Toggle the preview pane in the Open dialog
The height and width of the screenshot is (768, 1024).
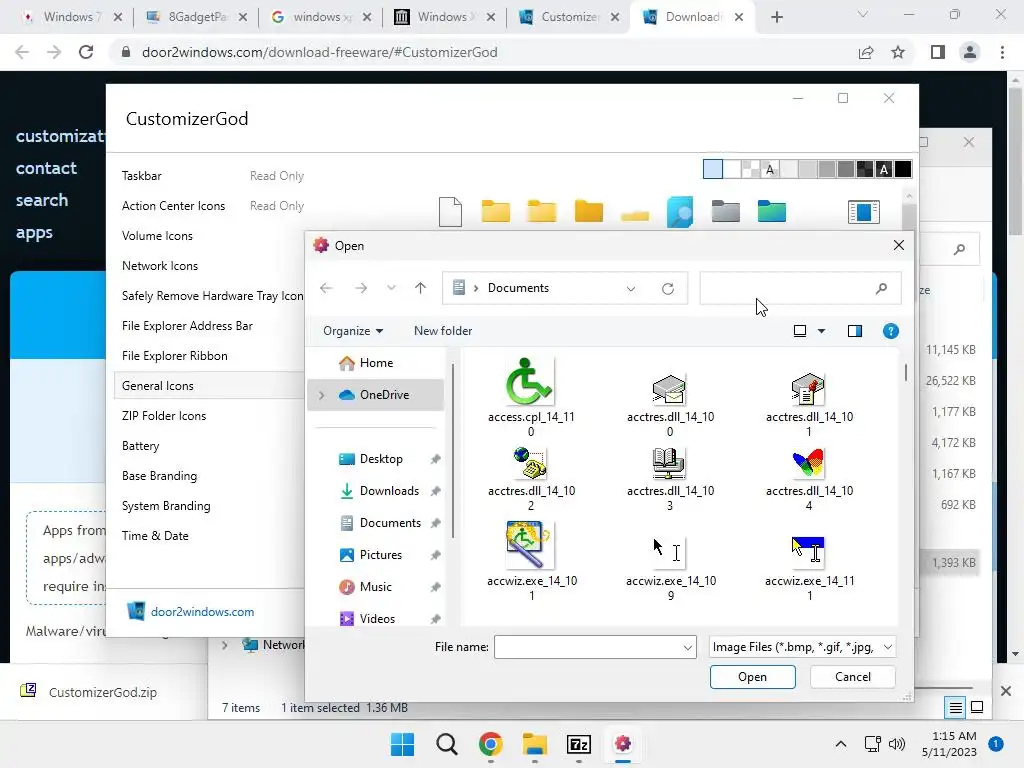(x=855, y=331)
